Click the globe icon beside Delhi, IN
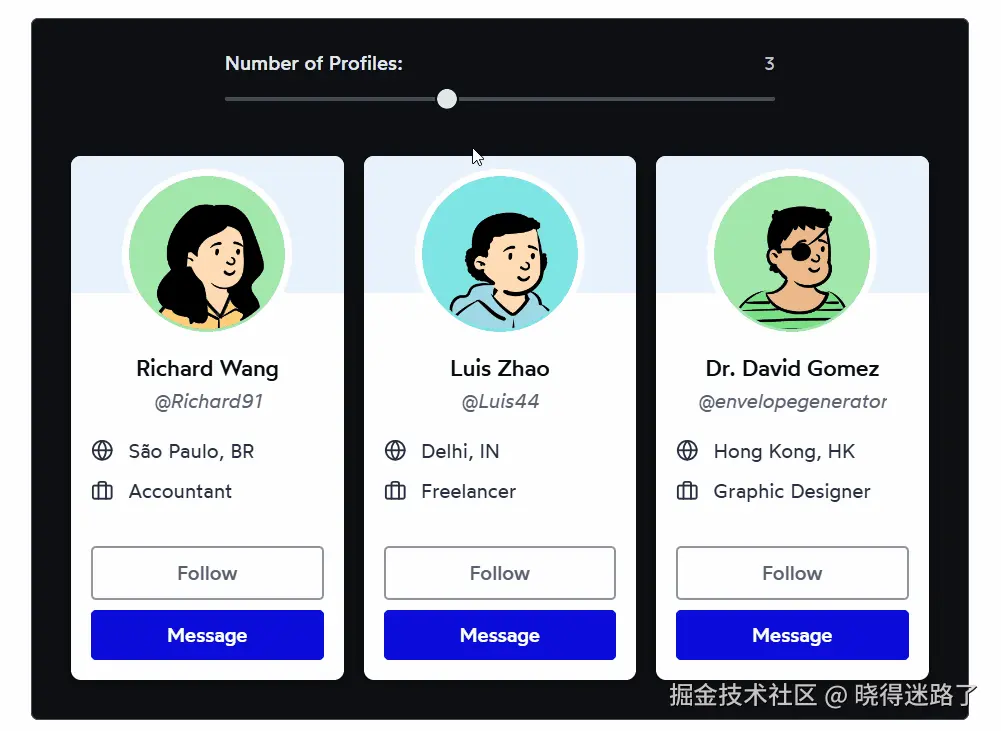1001x731 pixels. (x=395, y=451)
